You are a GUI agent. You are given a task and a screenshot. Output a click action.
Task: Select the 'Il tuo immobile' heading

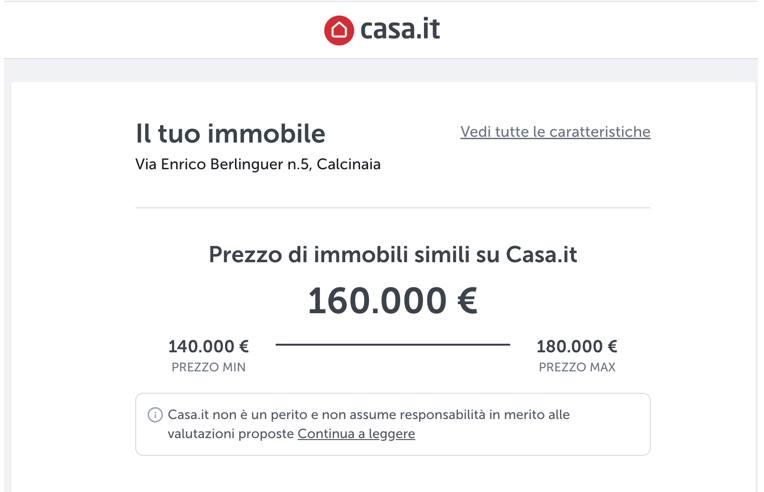point(230,133)
